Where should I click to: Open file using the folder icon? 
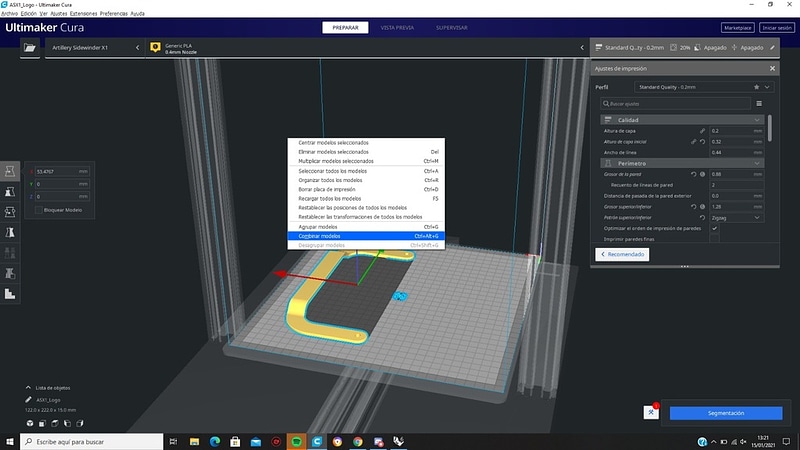[30, 47]
